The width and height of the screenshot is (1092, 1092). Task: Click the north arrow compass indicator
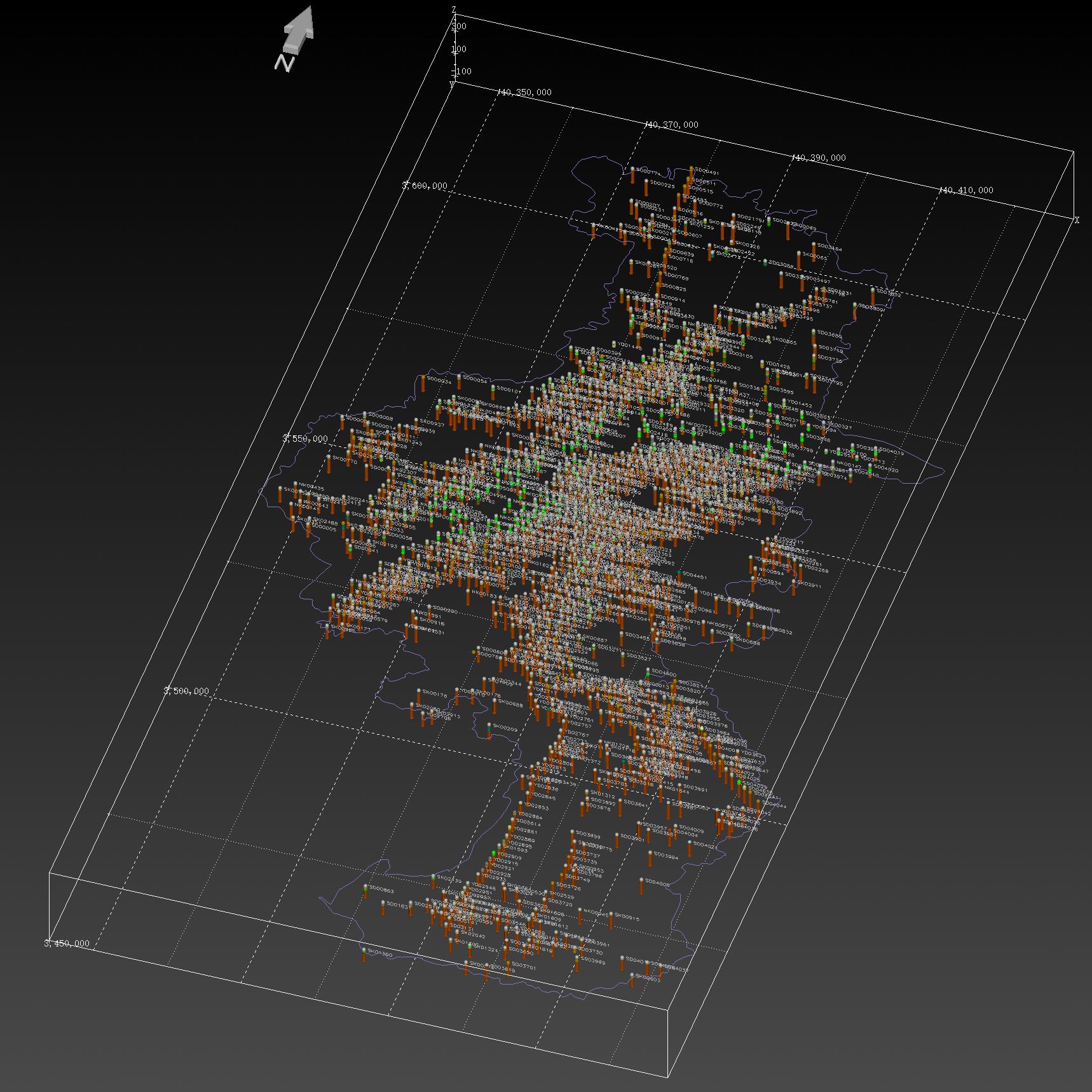coord(296,37)
